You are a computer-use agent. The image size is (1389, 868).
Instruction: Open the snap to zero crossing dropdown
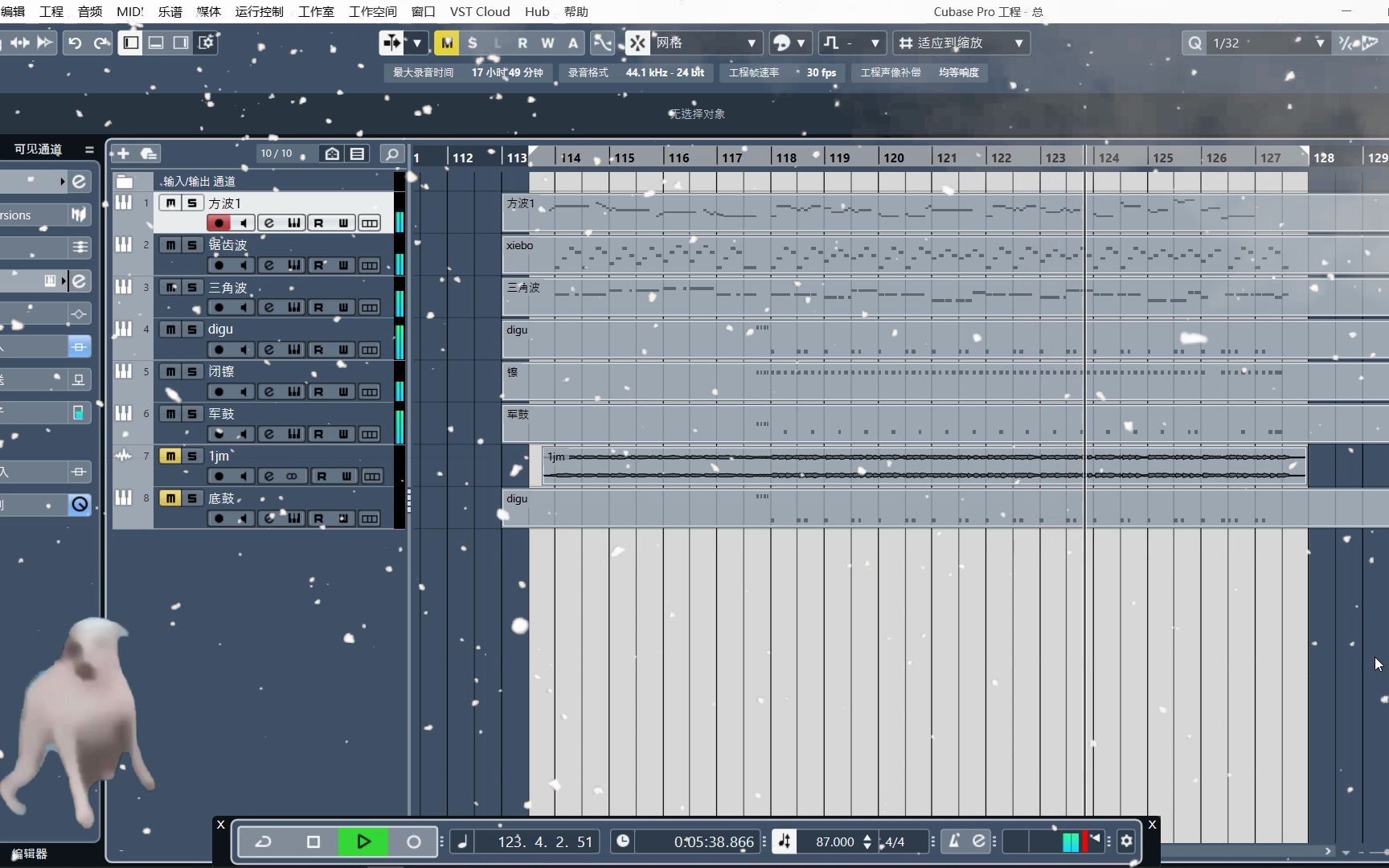853,43
